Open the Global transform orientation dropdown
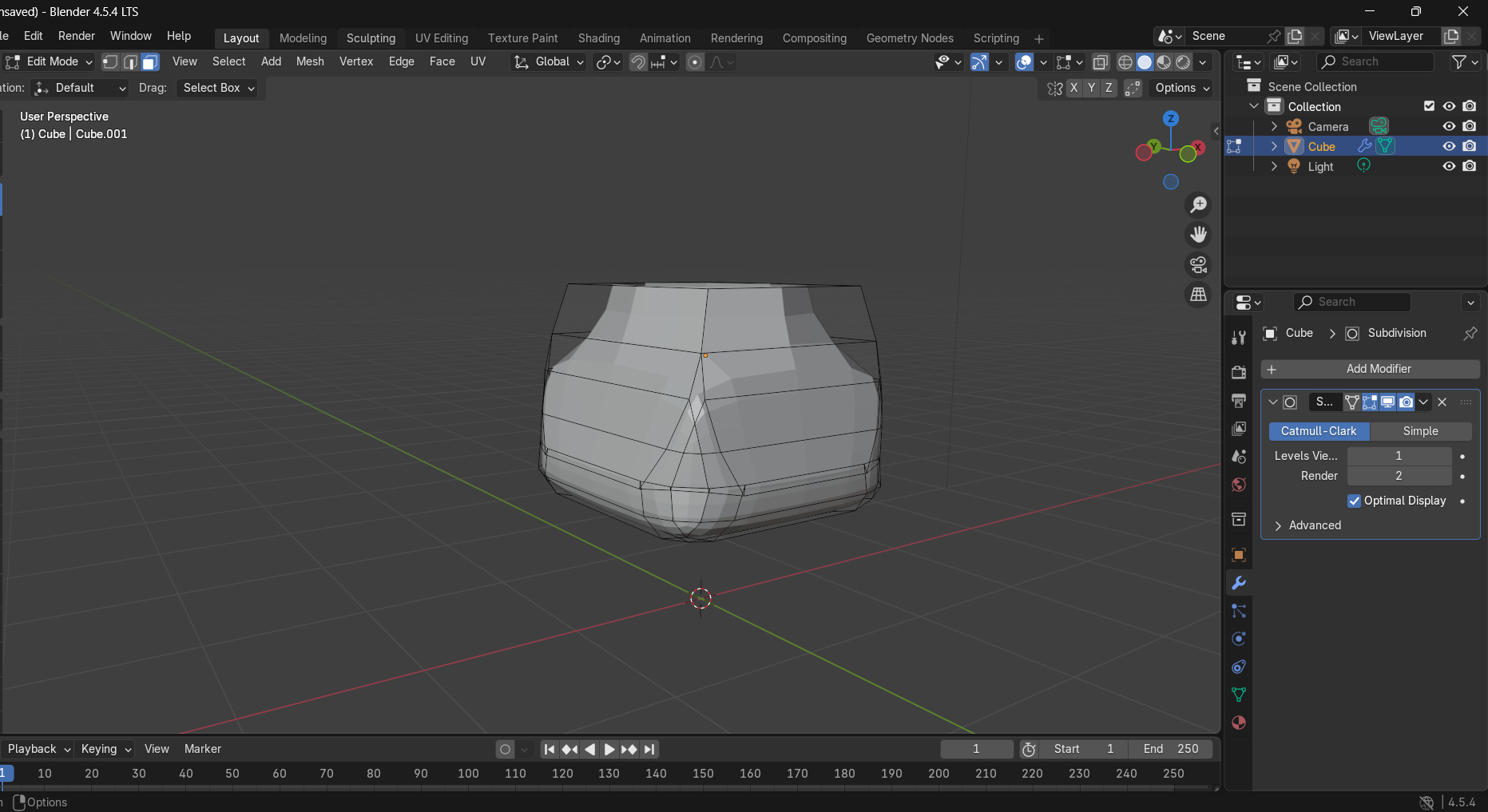 [x=550, y=61]
